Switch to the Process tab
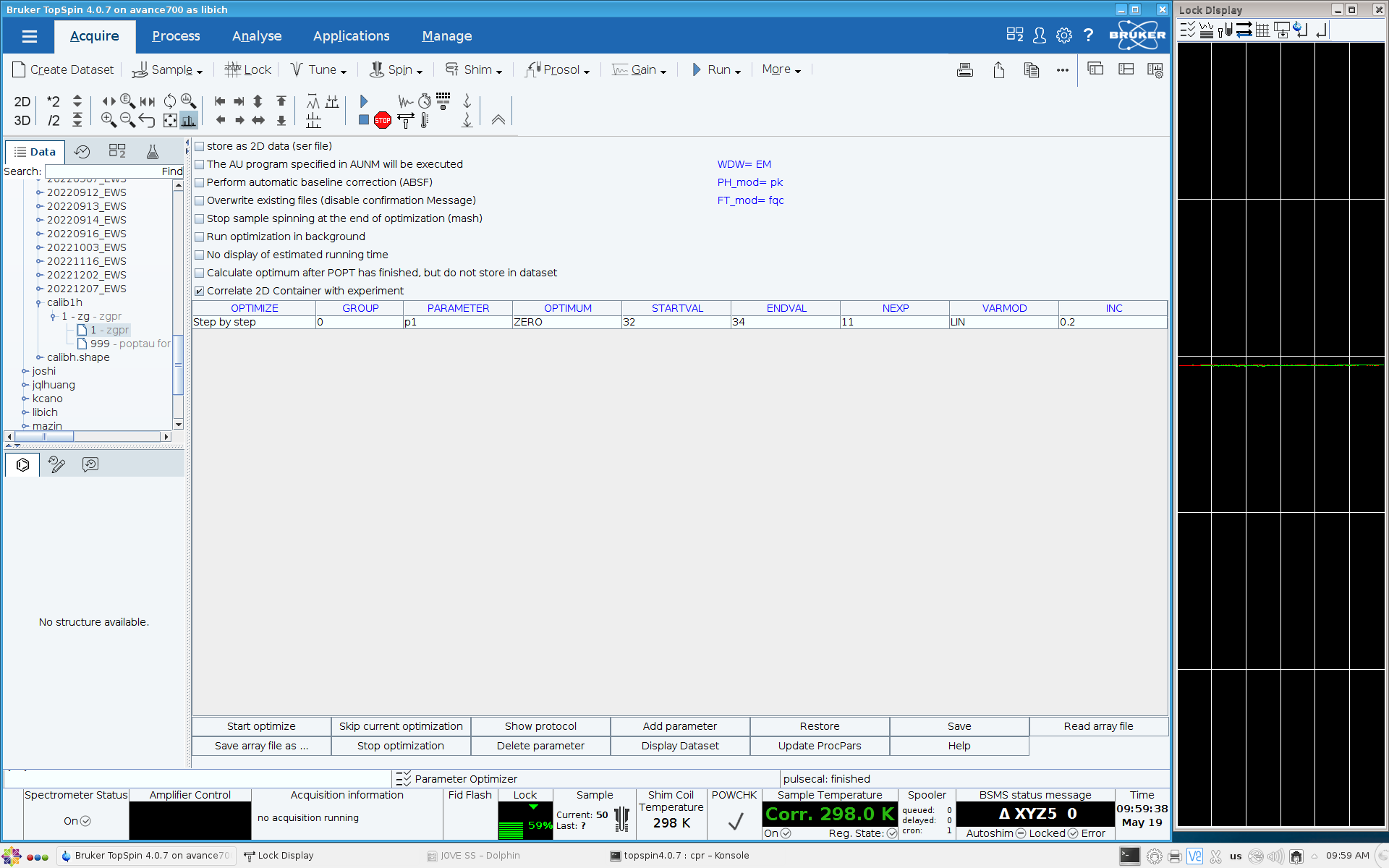Image resolution: width=1389 pixels, height=868 pixels. tap(176, 36)
